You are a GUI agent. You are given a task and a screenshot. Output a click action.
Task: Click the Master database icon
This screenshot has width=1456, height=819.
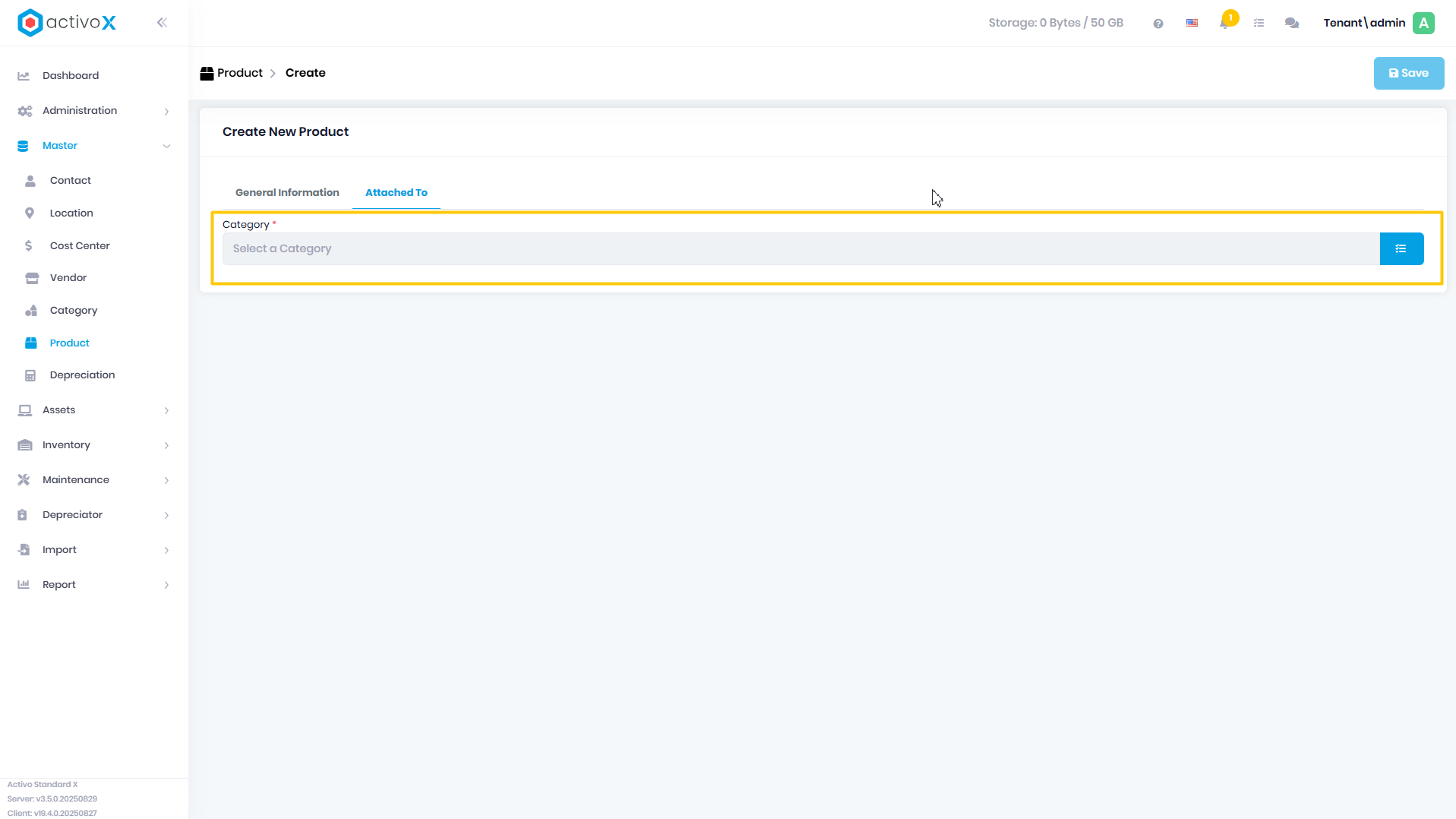[23, 146]
